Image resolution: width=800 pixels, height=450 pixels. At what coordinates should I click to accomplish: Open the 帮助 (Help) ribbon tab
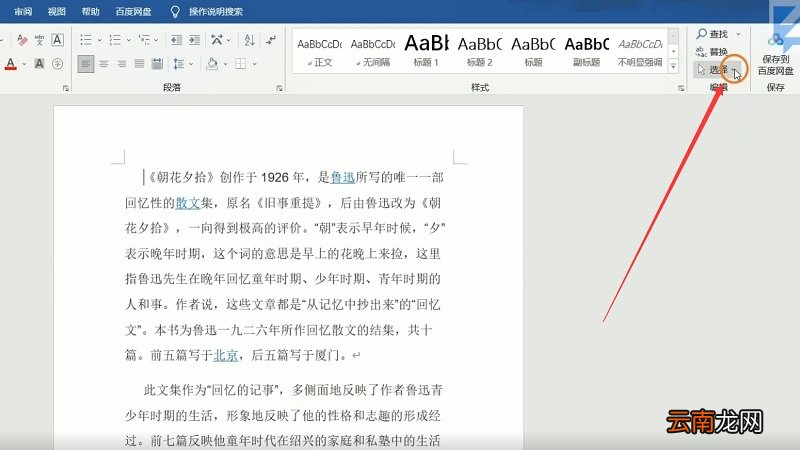click(x=90, y=11)
